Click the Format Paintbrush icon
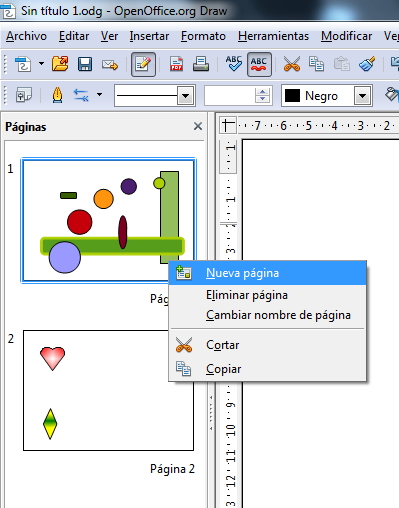The image size is (399, 508). click(367, 64)
